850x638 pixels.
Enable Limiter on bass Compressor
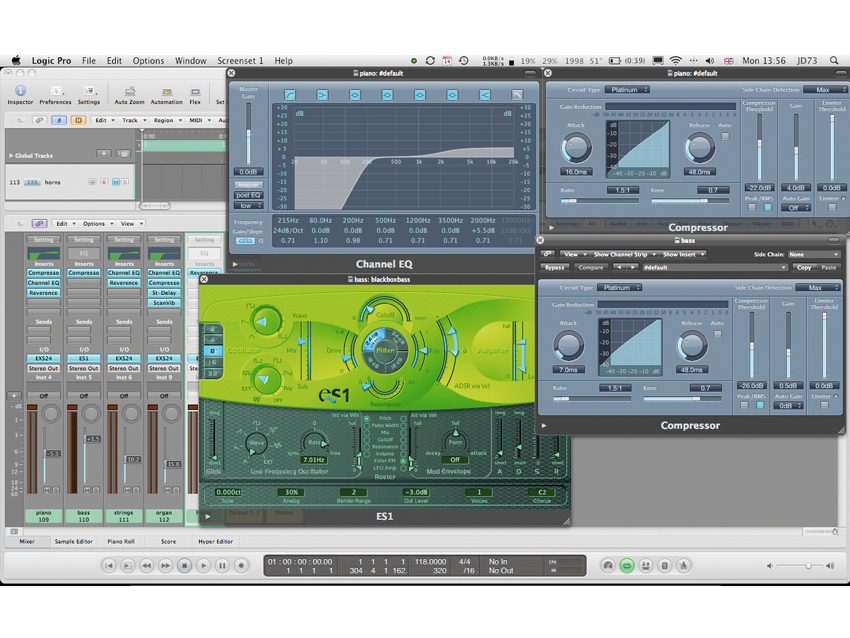(825, 405)
